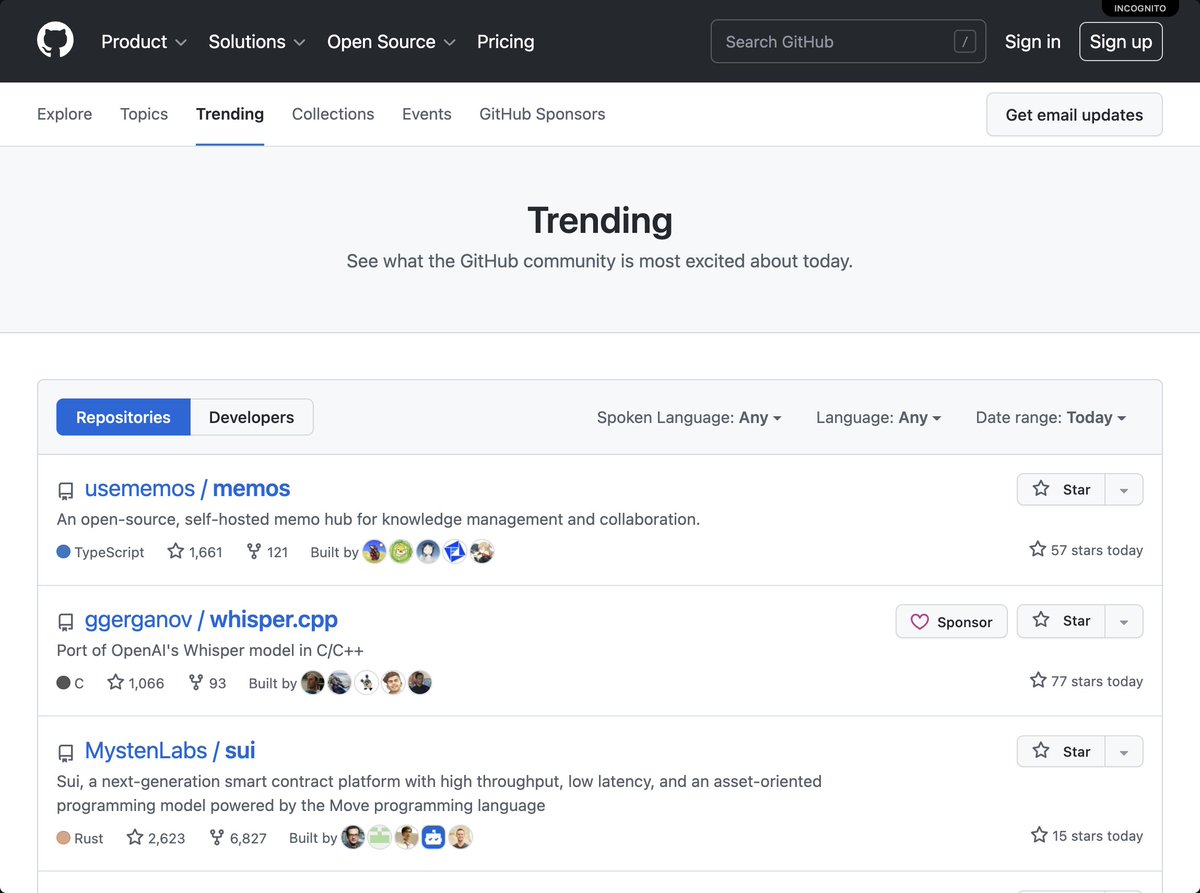This screenshot has width=1200, height=893.
Task: Go to the Topics tab
Action: click(x=144, y=114)
